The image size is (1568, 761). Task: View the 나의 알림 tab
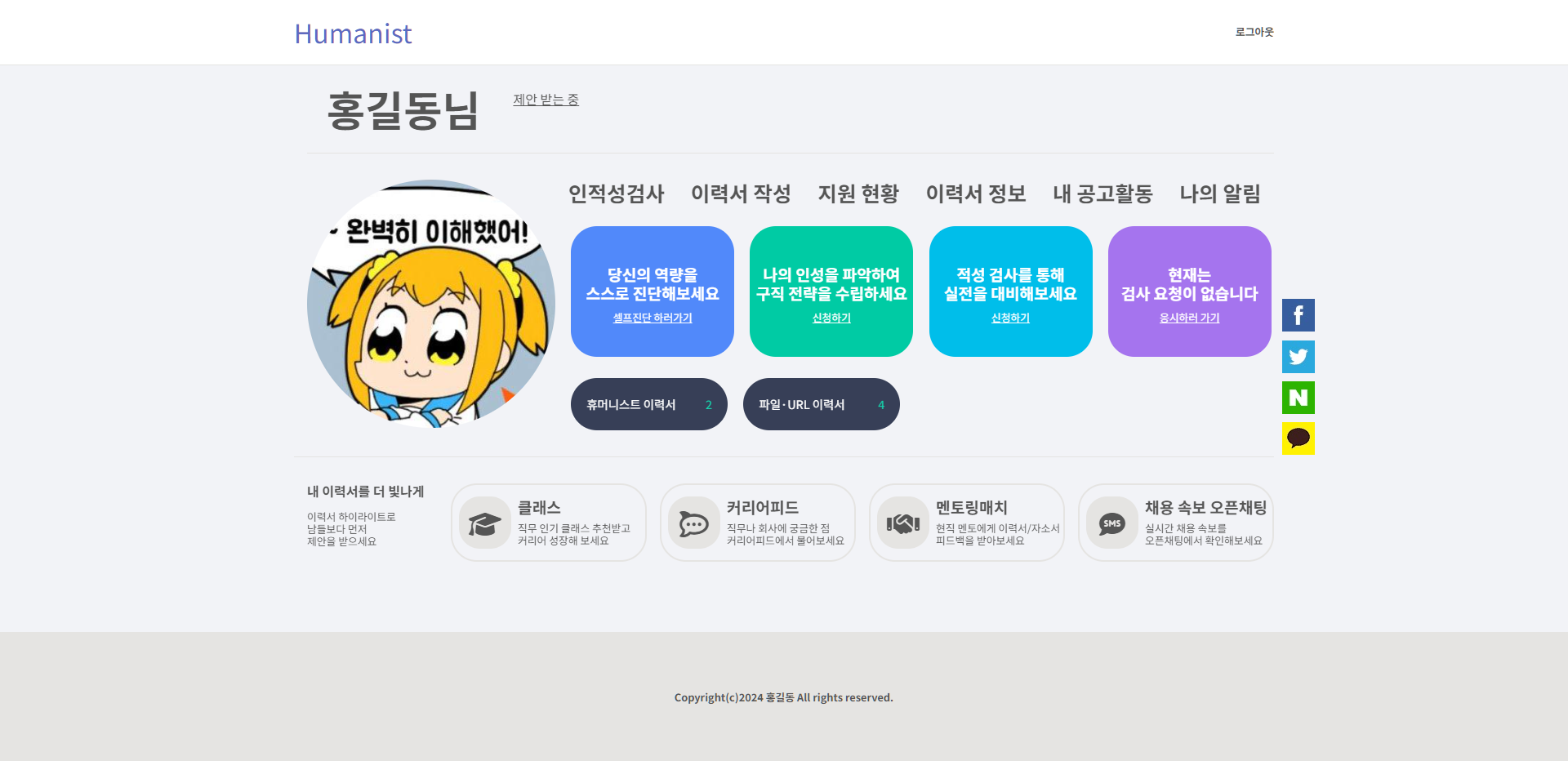pyautogui.click(x=1220, y=194)
